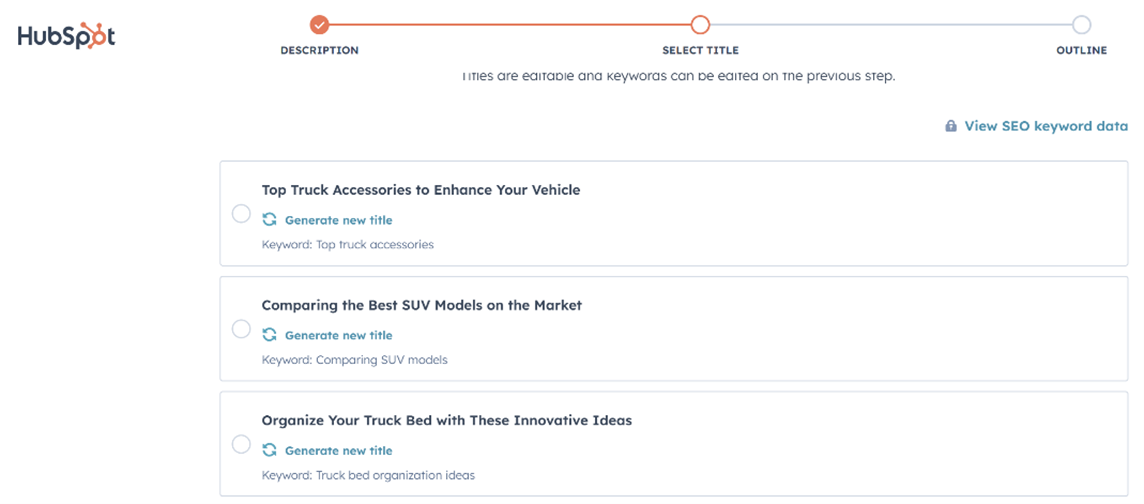Click the HubSpot logo
Screen dimensions: 1144x504
tap(66, 36)
